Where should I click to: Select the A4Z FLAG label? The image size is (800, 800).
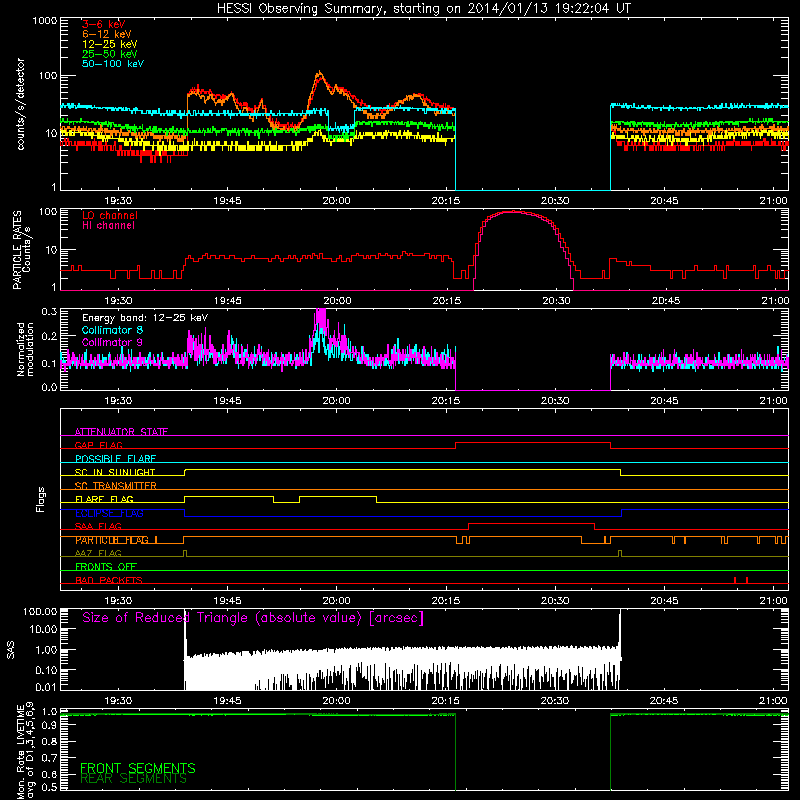98,553
